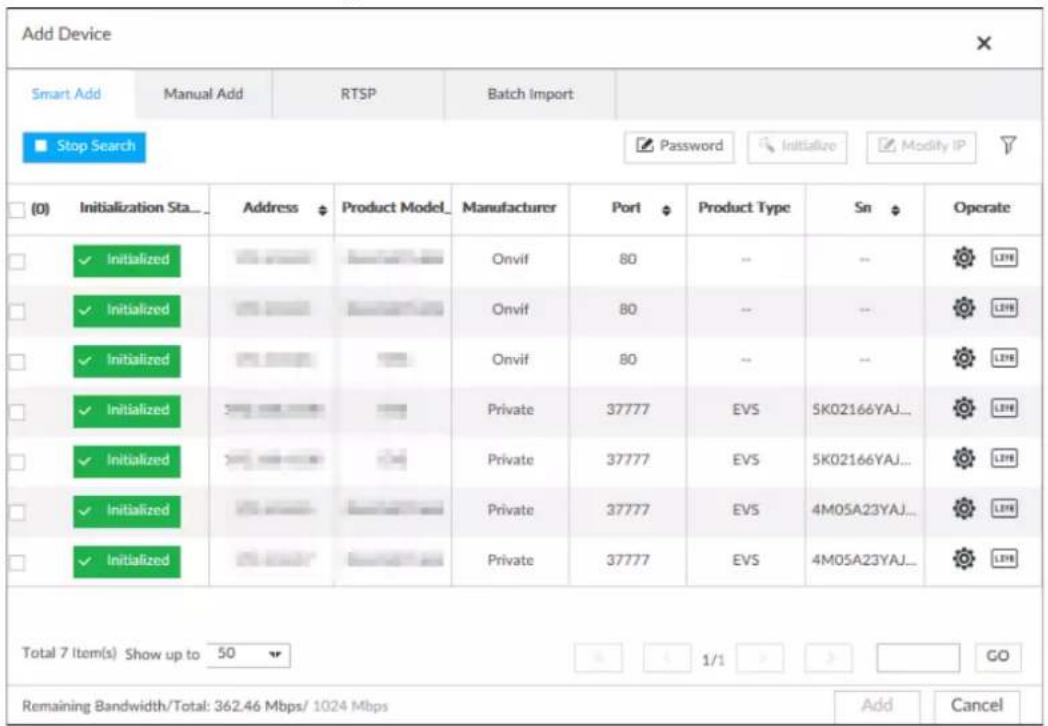Open settings gear for first Onvif row

click(x=963, y=257)
